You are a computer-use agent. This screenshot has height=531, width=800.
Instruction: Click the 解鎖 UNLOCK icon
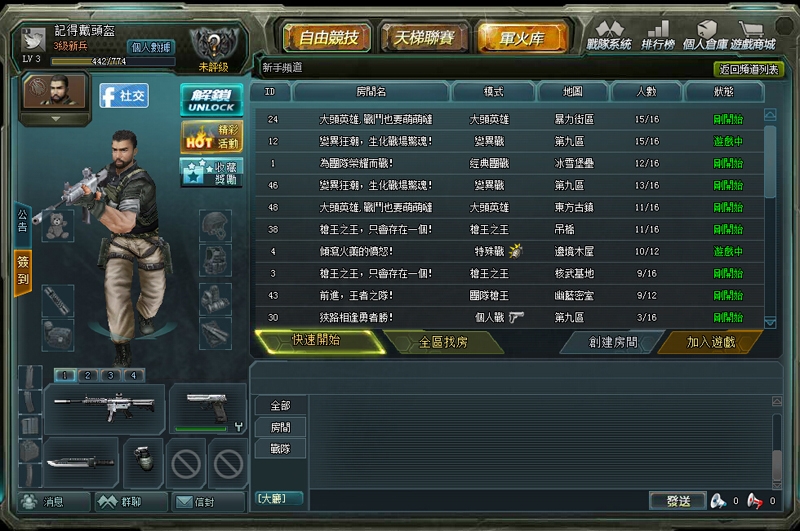(x=211, y=100)
